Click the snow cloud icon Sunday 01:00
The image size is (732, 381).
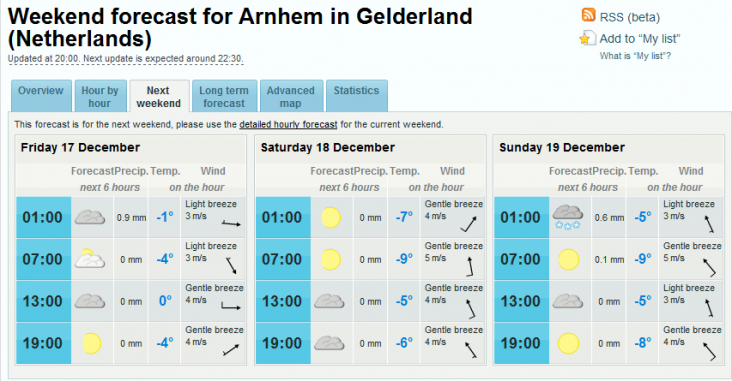click(568, 218)
